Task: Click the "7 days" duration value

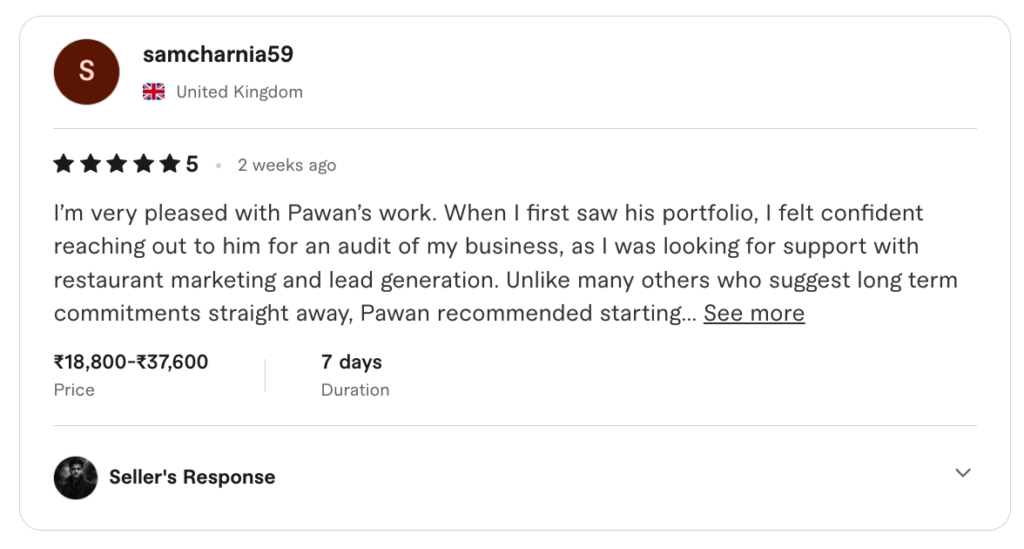Action: [351, 362]
